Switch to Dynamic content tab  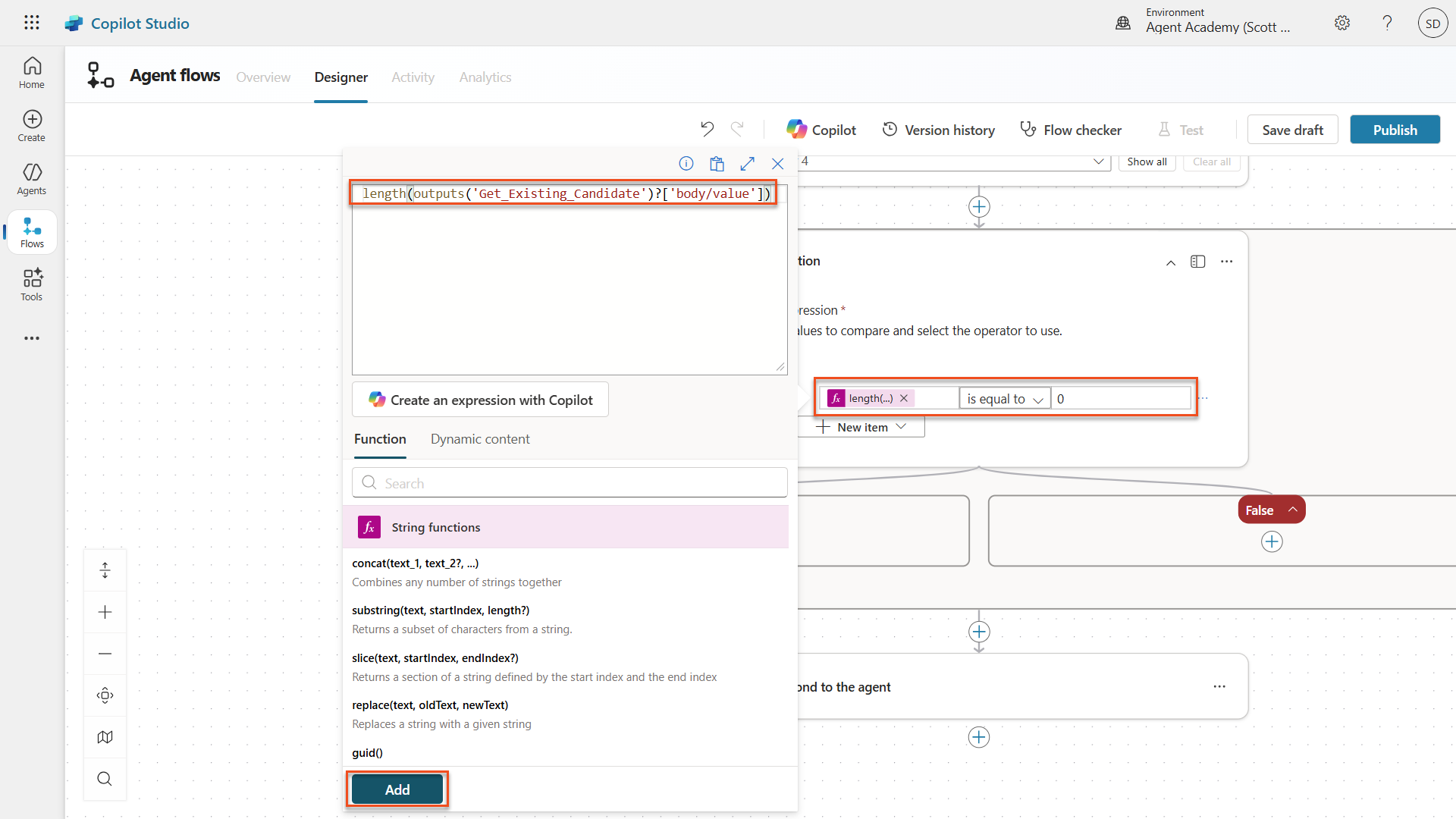[480, 439]
